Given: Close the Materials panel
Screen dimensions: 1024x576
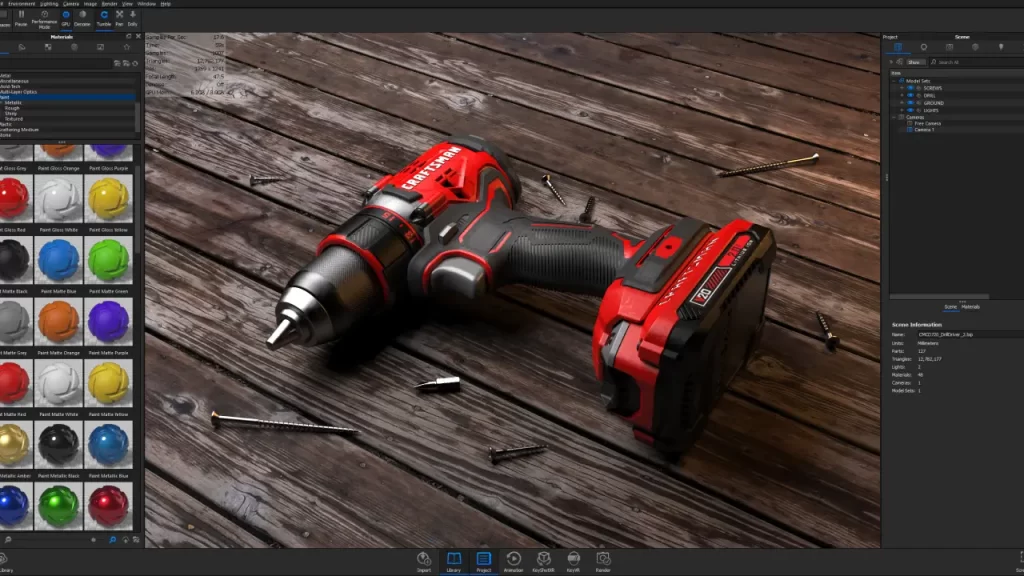Looking at the screenshot, I should tap(138, 37).
